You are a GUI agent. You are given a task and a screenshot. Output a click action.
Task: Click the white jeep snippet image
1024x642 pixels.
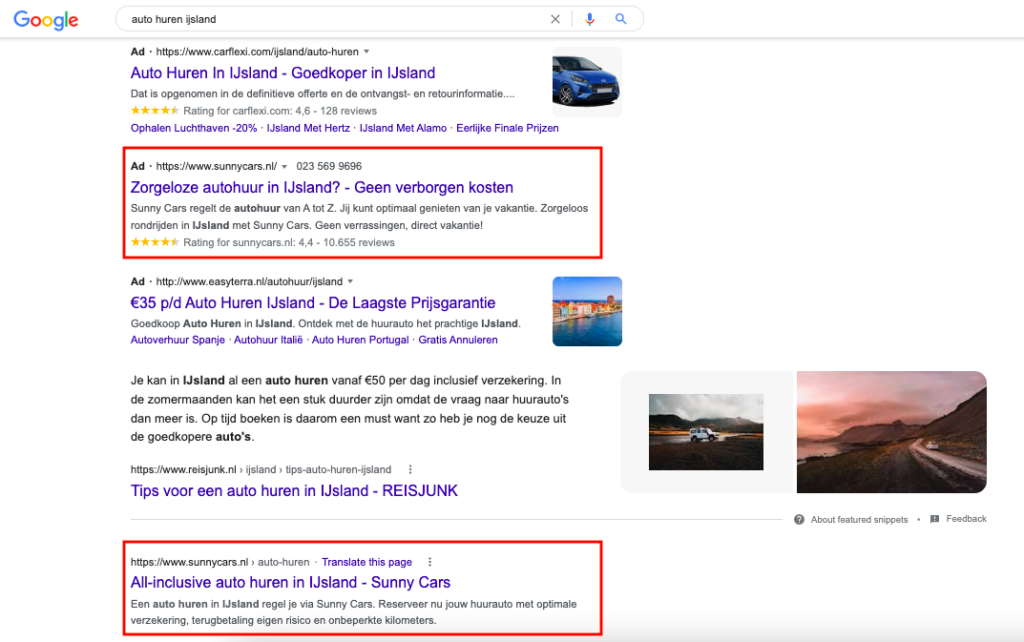click(x=706, y=432)
